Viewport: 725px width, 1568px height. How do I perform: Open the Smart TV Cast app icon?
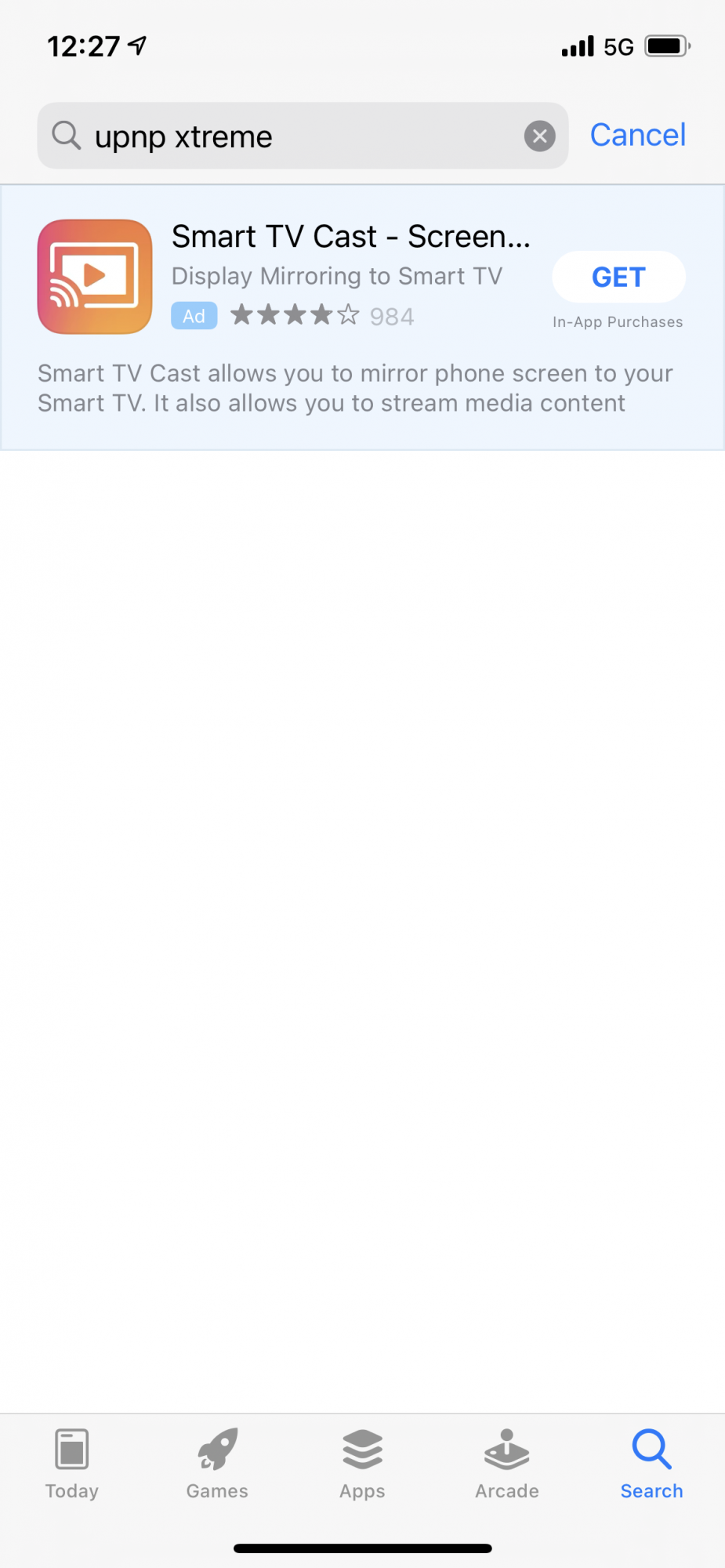(x=95, y=277)
